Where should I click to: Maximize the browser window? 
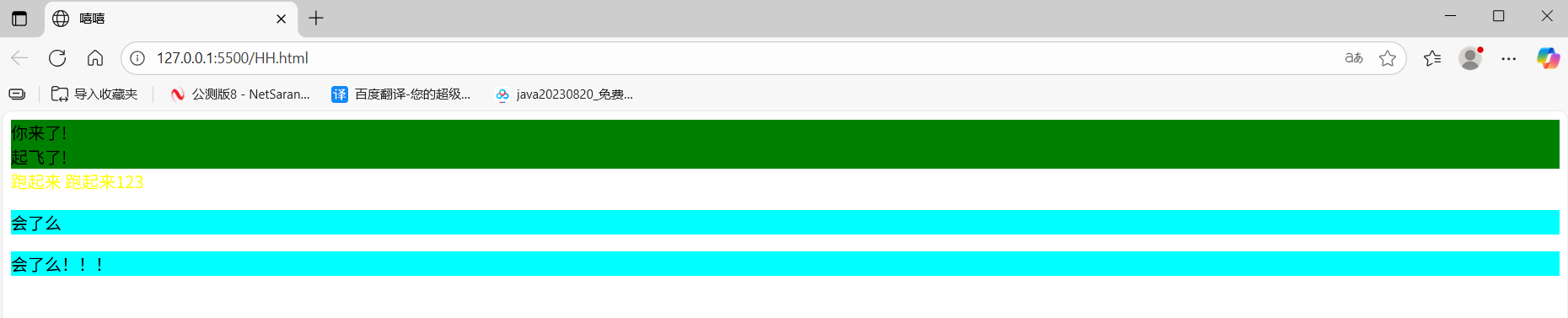click(x=1499, y=16)
